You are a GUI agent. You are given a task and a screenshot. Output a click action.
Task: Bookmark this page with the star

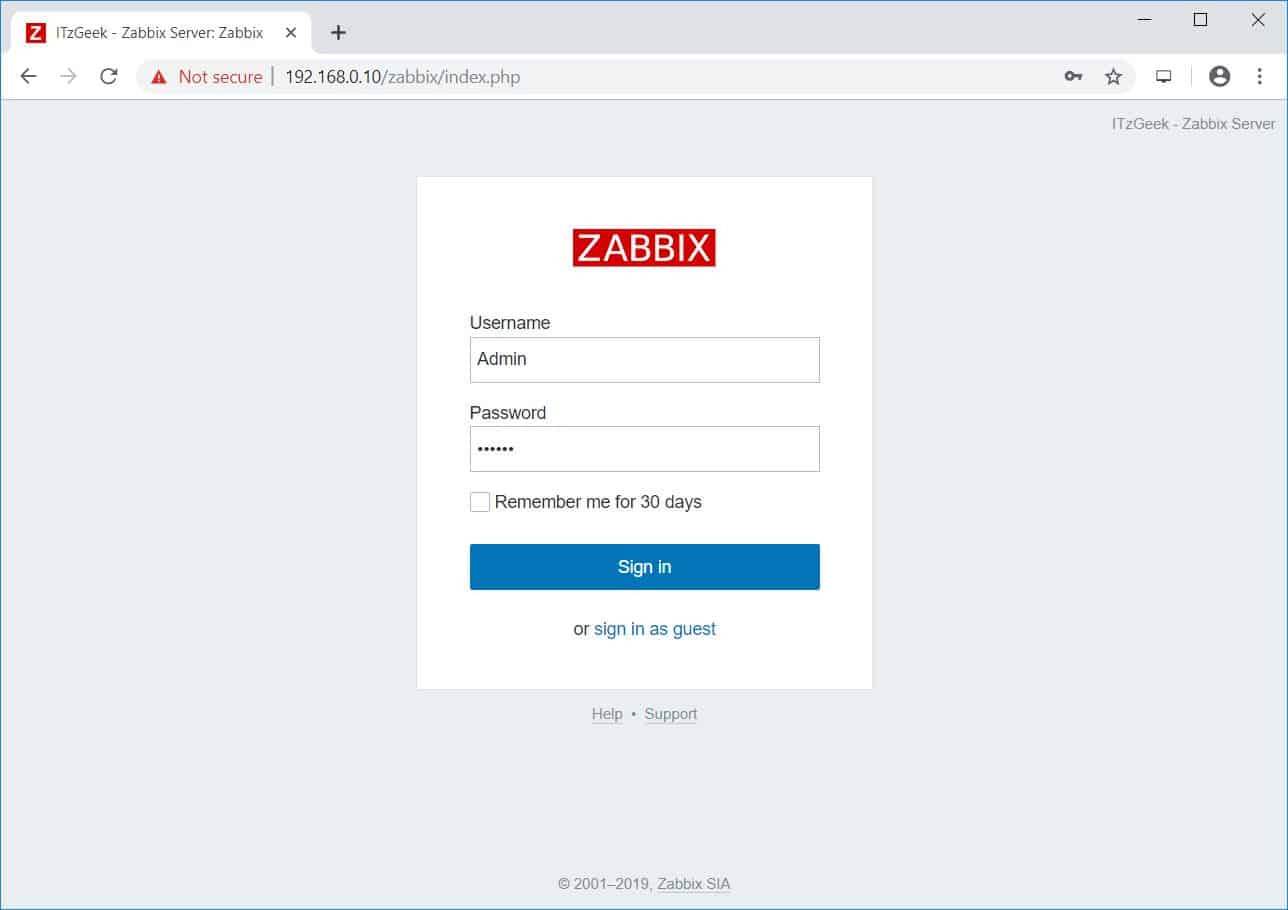tap(1113, 76)
